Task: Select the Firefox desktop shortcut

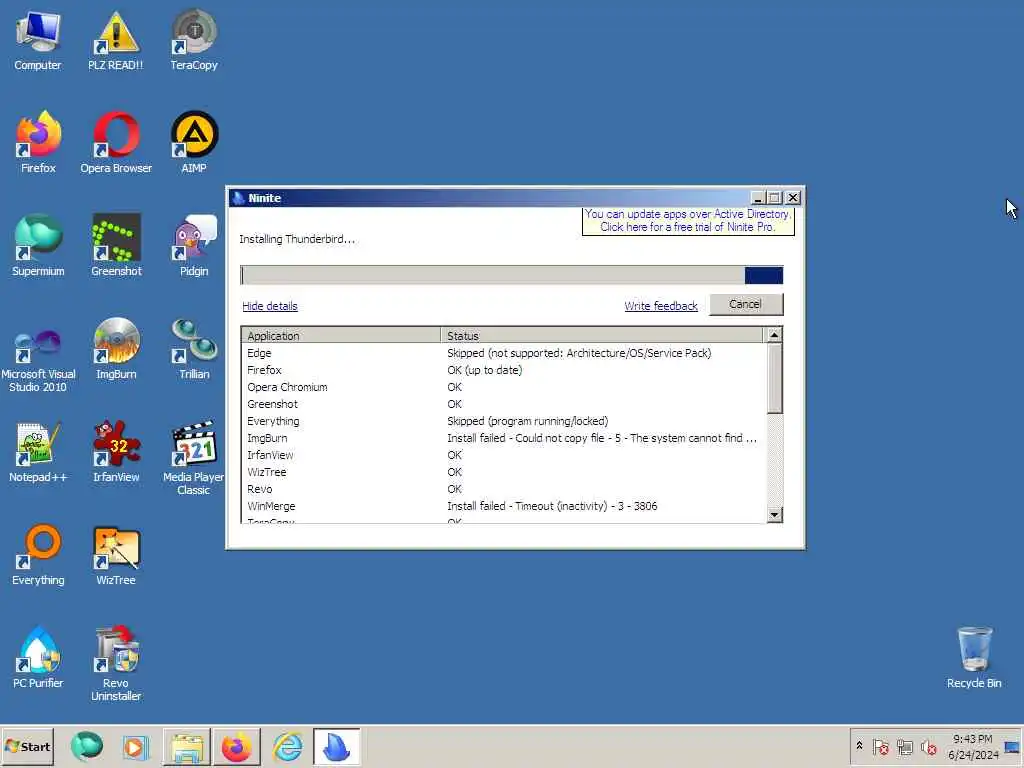Action: (38, 142)
